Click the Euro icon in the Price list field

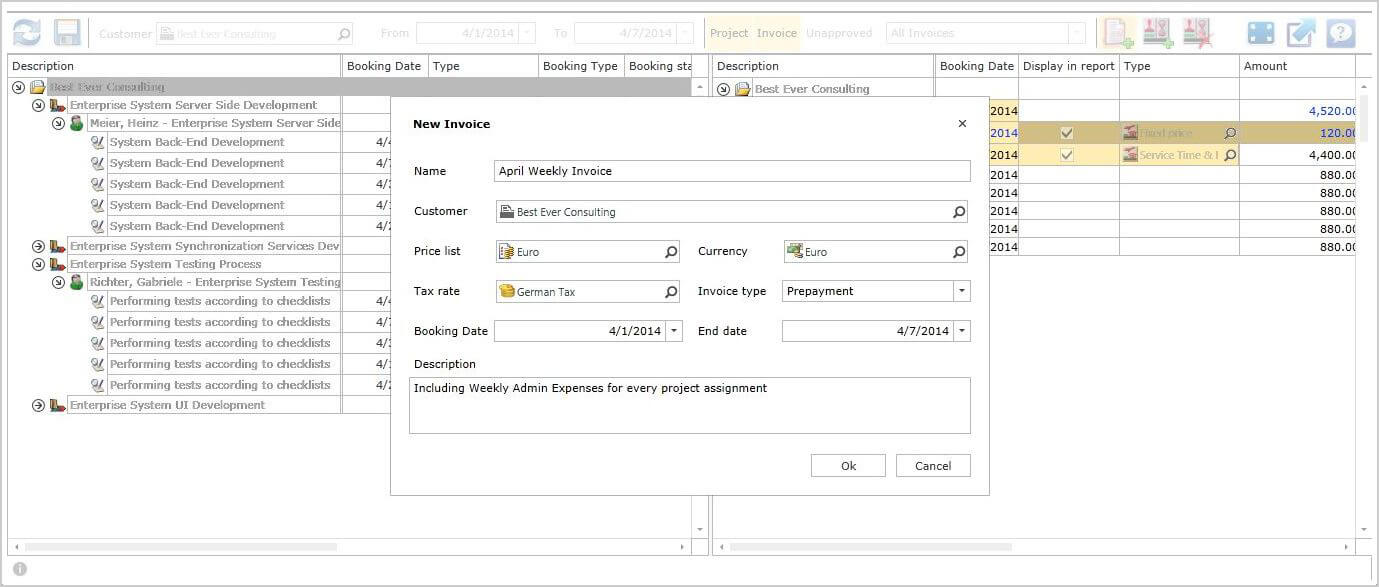coord(507,252)
